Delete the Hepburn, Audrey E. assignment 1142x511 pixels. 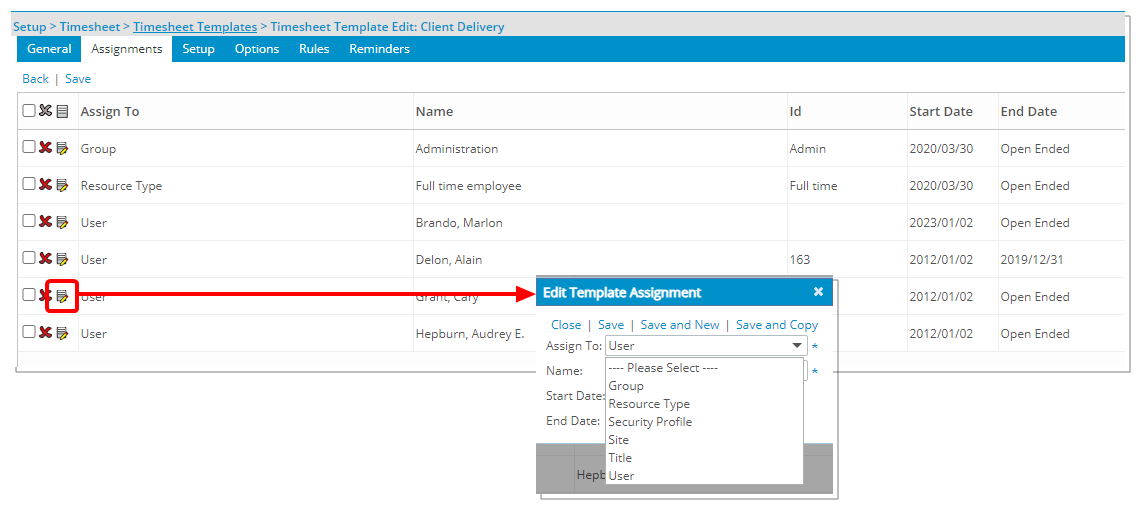45,333
